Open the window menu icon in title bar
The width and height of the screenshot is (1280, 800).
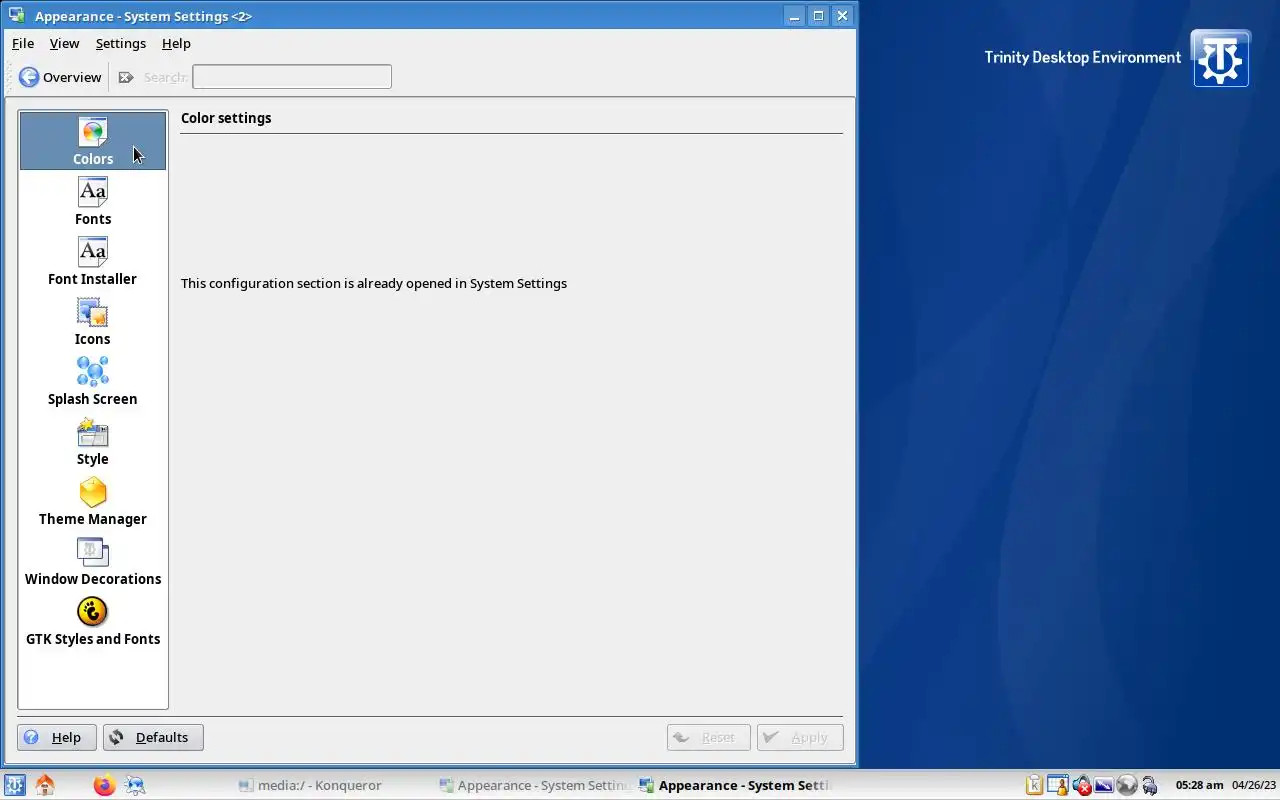pyautogui.click(x=16, y=16)
